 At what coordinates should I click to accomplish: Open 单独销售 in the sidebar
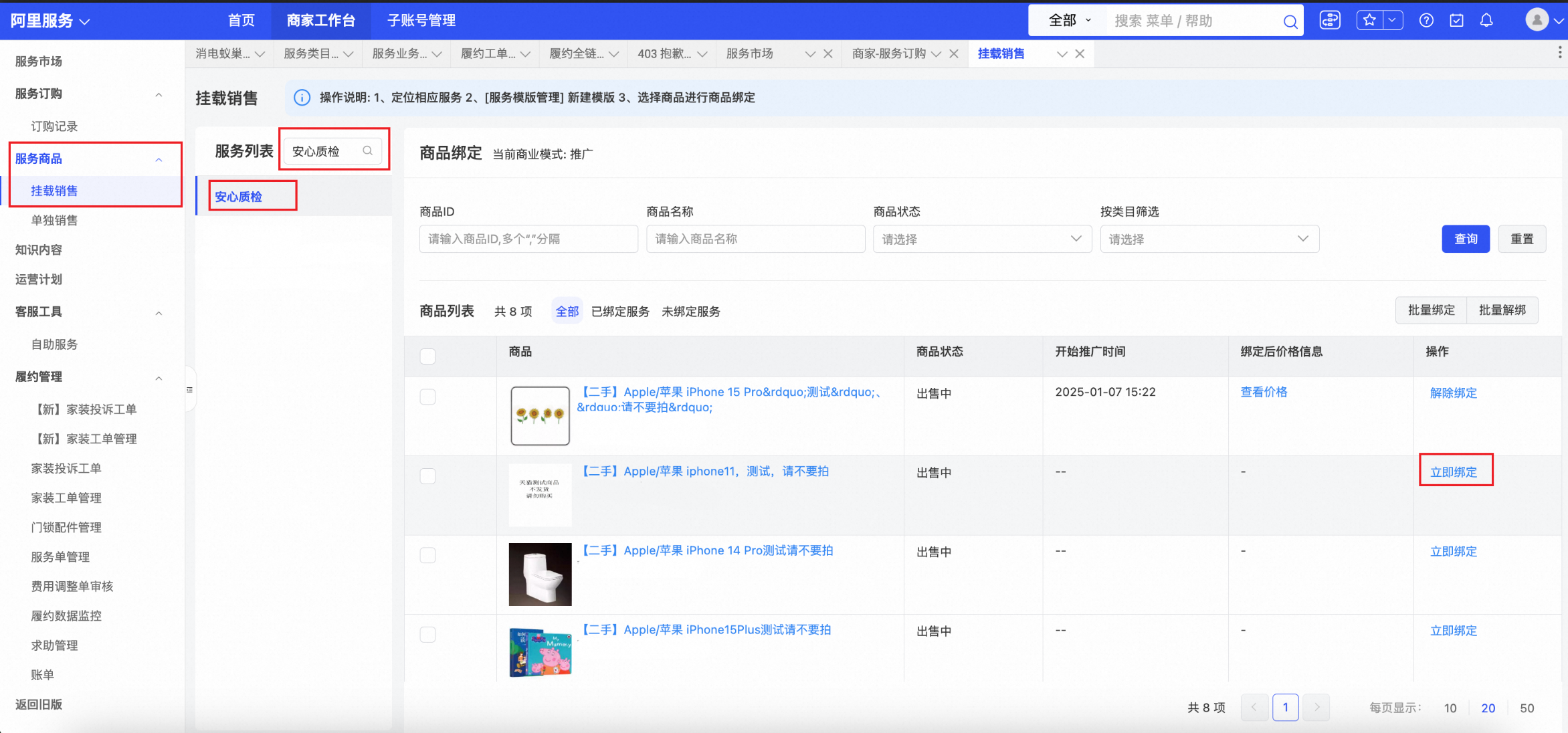[x=54, y=220]
